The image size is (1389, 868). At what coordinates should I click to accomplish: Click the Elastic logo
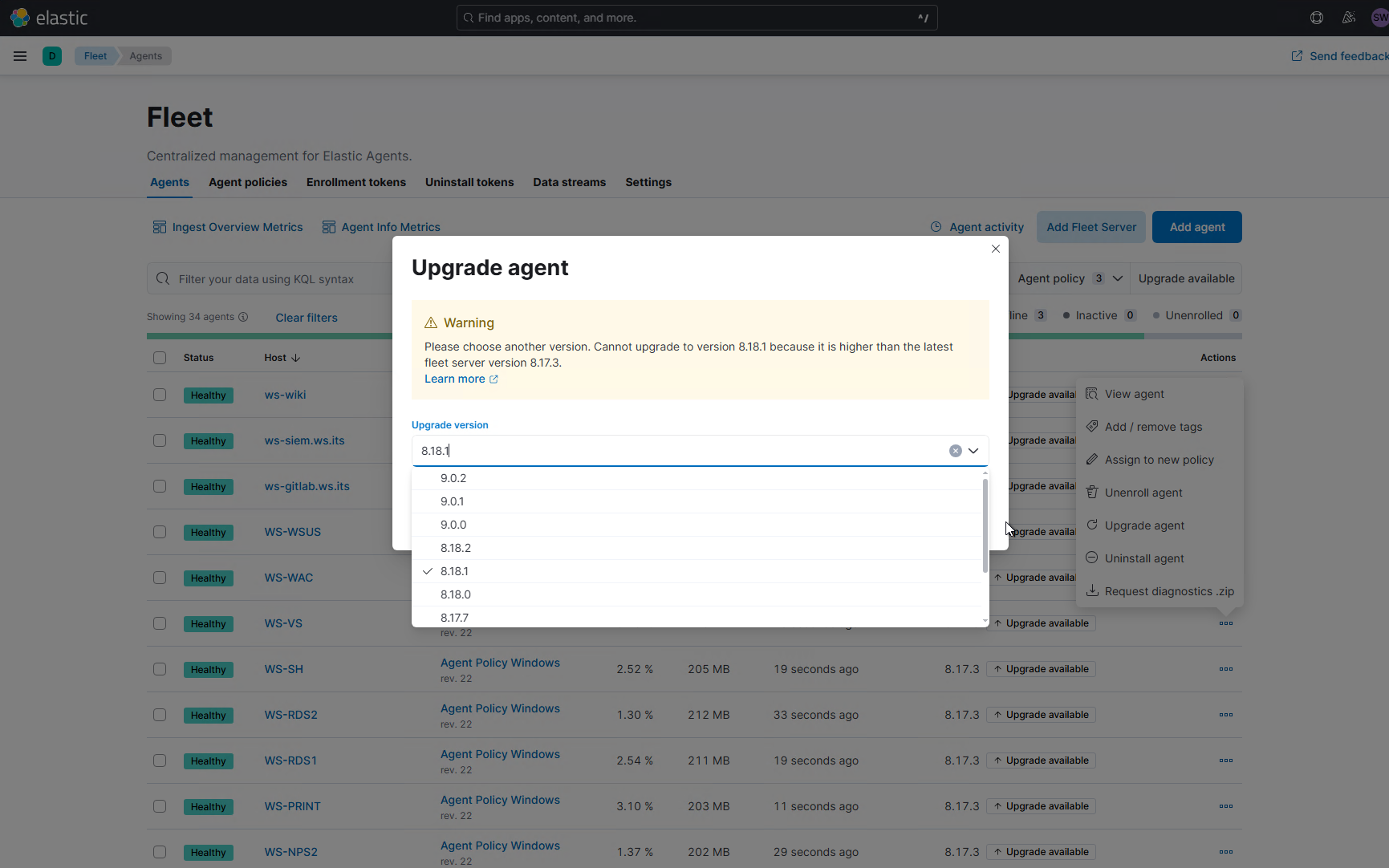pyautogui.click(x=49, y=18)
